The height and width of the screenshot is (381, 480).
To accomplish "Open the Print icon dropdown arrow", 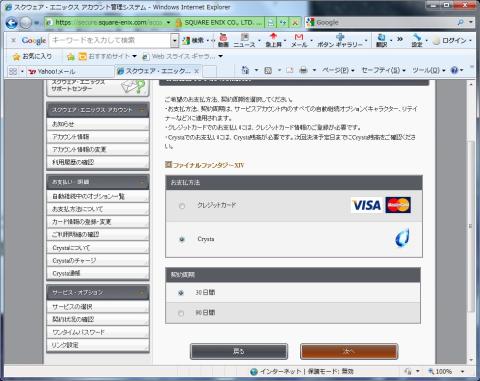I will point(314,70).
